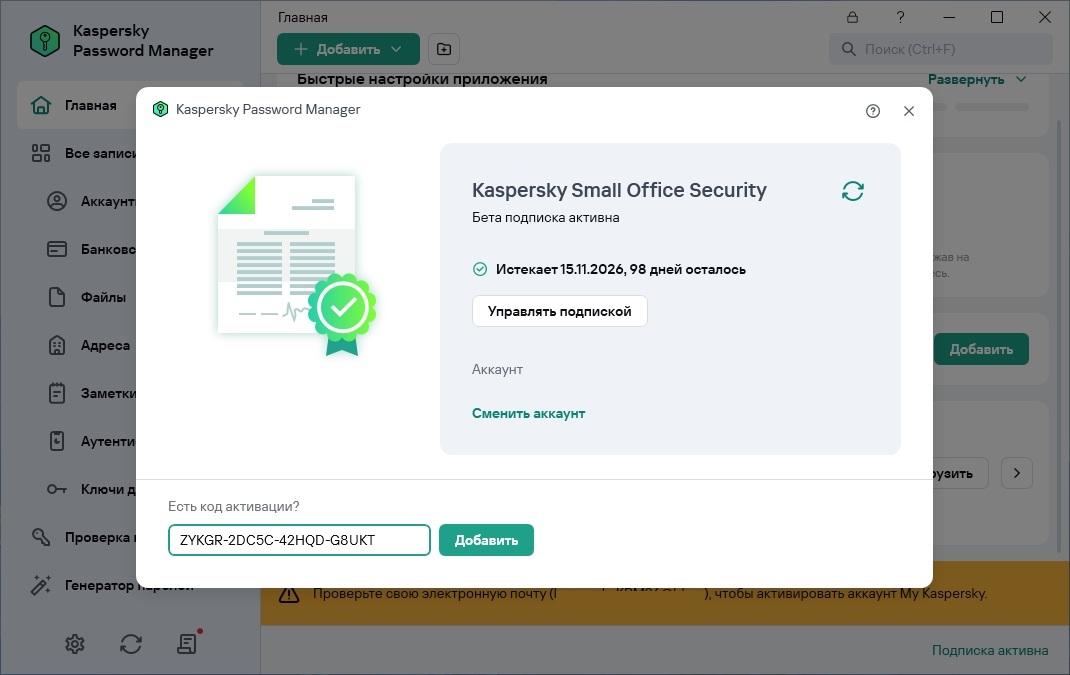Screen dimensions: 1070x675
Task: Click the Есть код активации? label
Action: (x=233, y=506)
